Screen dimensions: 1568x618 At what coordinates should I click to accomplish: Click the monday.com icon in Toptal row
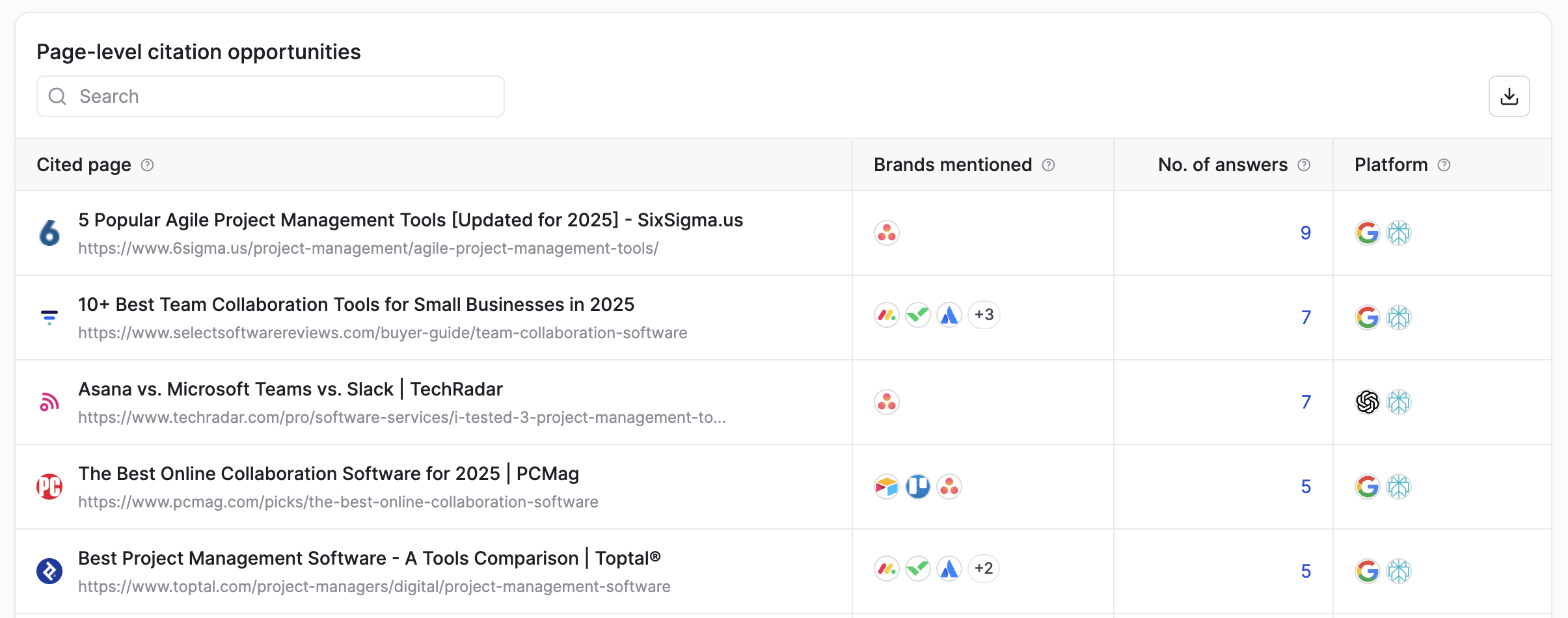click(887, 569)
